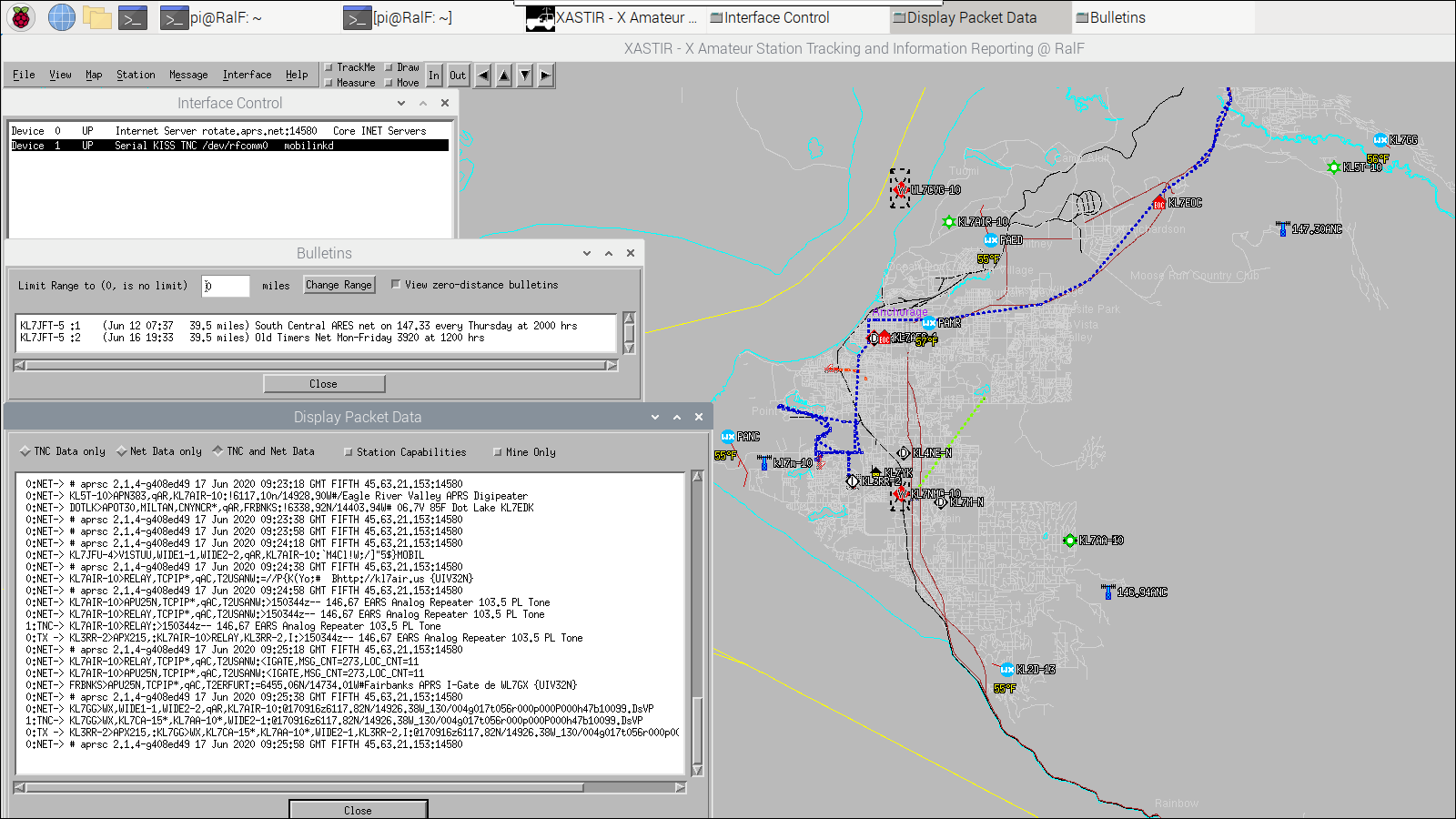The image size is (1456, 819).
Task: Enable the Station Capabilities checkbox
Action: click(x=349, y=452)
